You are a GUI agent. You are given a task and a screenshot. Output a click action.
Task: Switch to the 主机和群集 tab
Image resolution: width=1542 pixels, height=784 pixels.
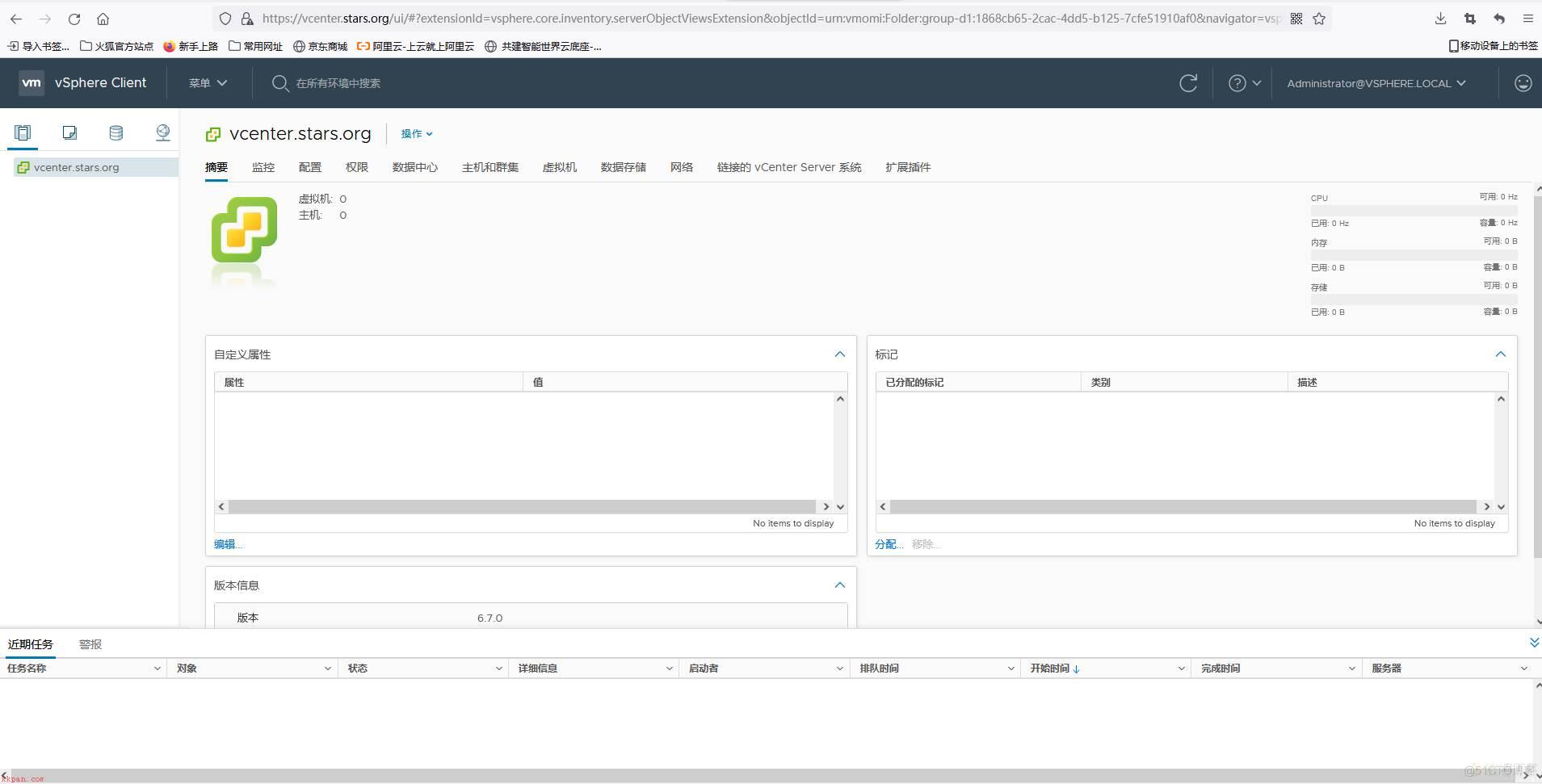(490, 167)
